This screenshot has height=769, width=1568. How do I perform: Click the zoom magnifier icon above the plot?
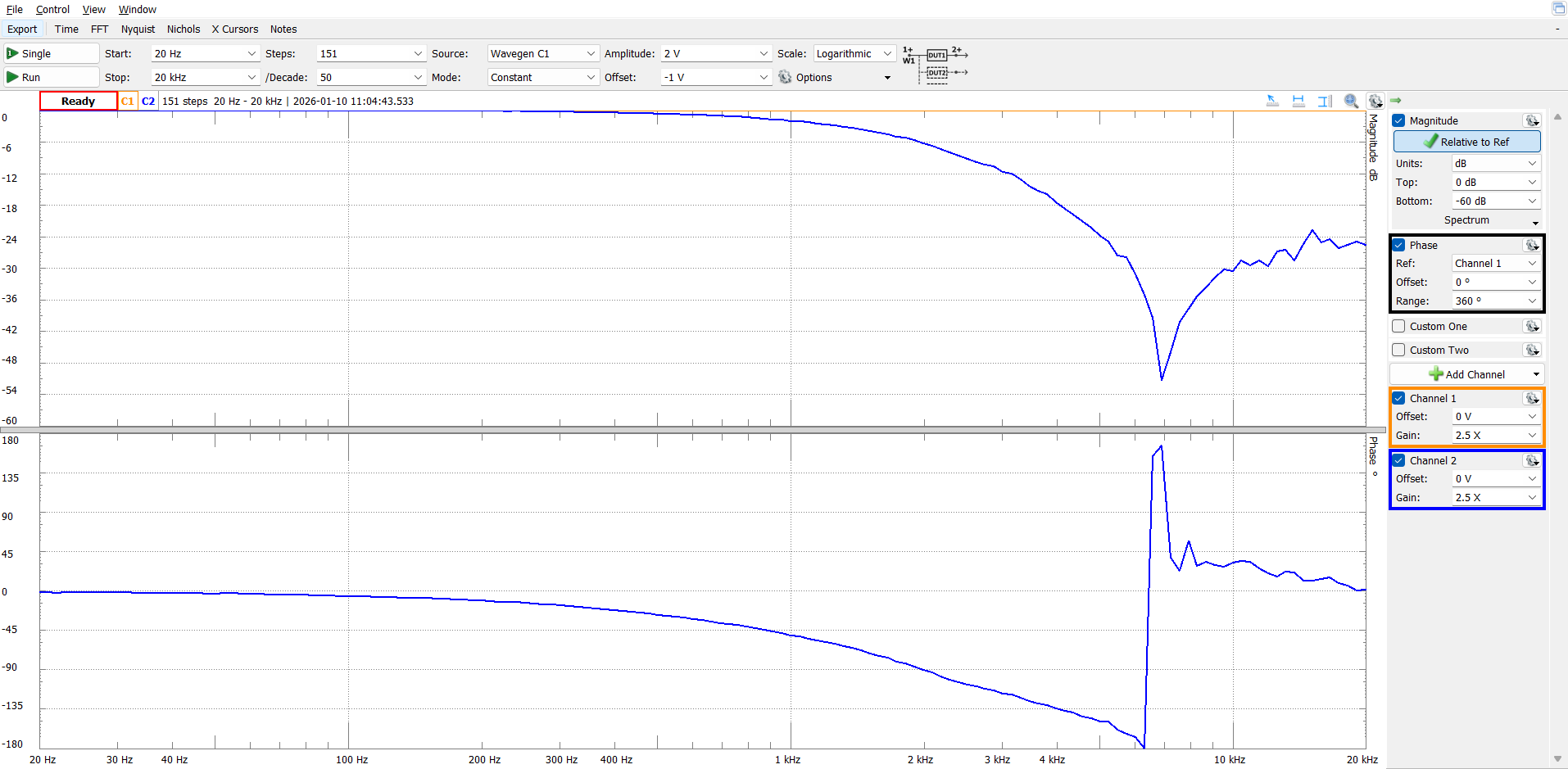click(1351, 101)
